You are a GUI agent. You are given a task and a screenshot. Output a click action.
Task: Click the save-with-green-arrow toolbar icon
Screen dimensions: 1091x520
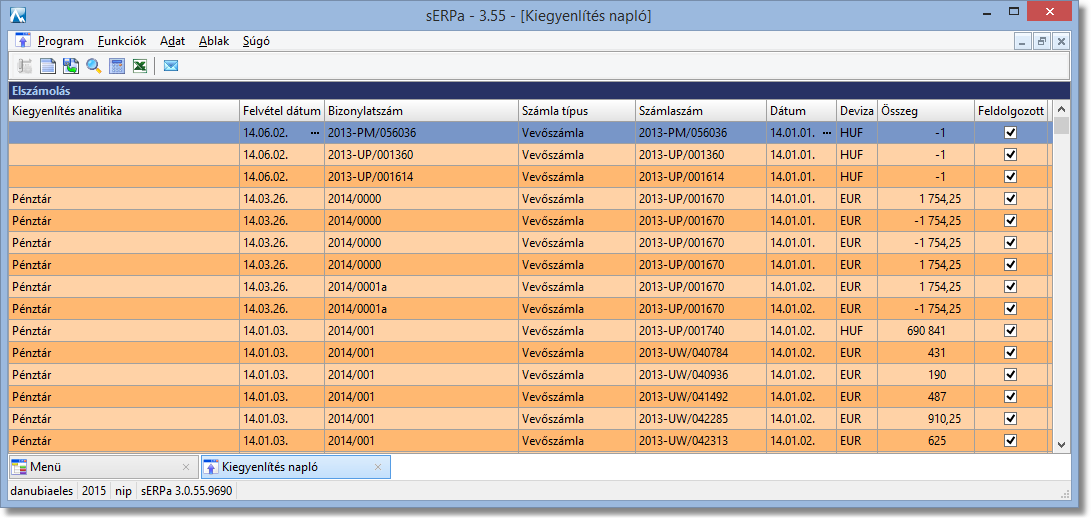click(x=71, y=66)
